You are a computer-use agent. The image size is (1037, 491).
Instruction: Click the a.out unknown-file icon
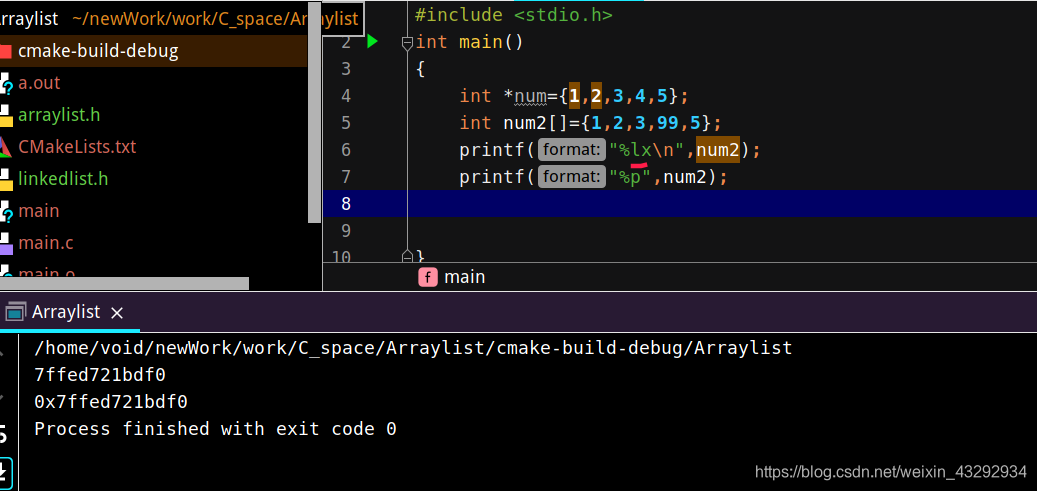pyautogui.click(x=6, y=83)
